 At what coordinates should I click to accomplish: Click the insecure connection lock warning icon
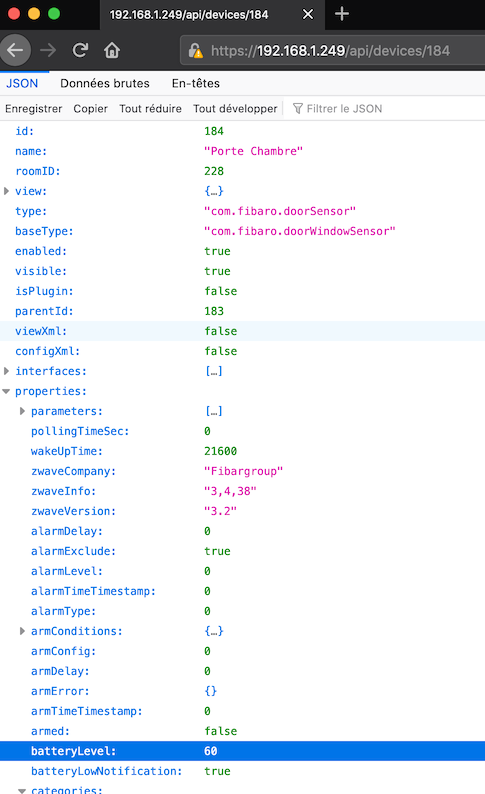(195, 51)
